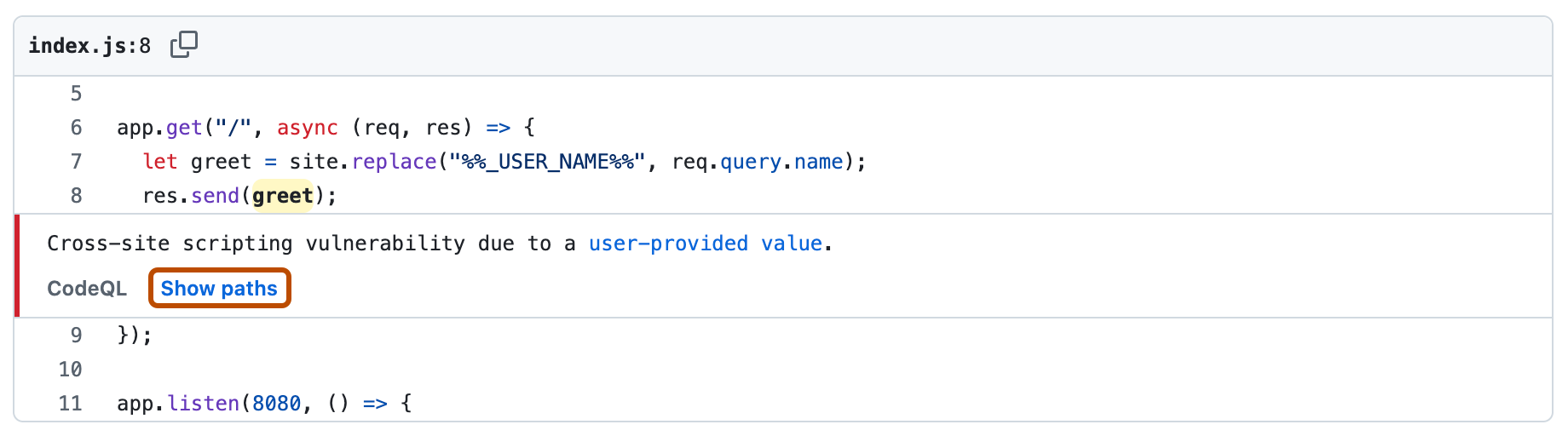Click the index.js:8 file name header
1568x436 pixels.
coord(89,46)
